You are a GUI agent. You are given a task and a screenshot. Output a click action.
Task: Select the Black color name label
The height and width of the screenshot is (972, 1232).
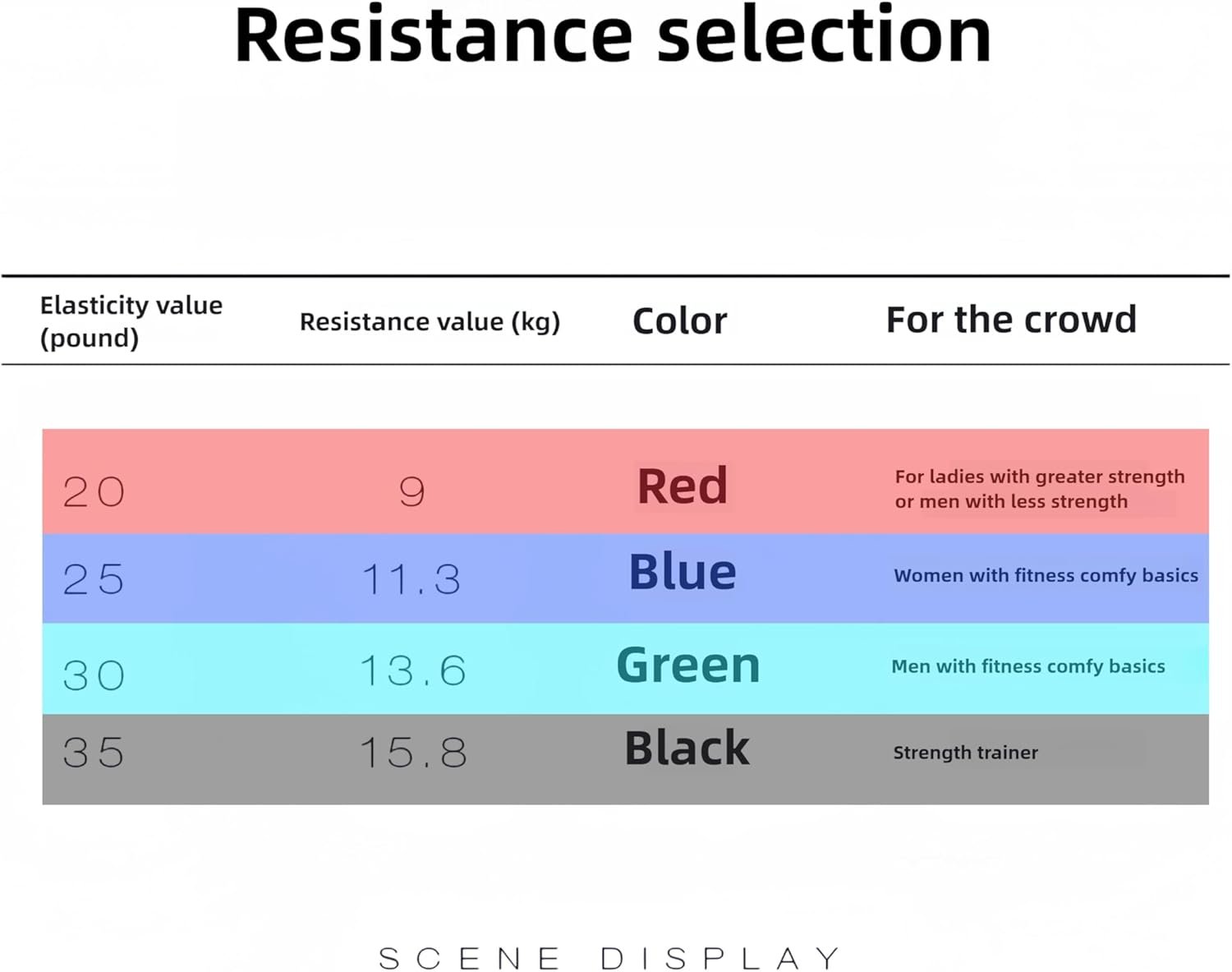(687, 749)
